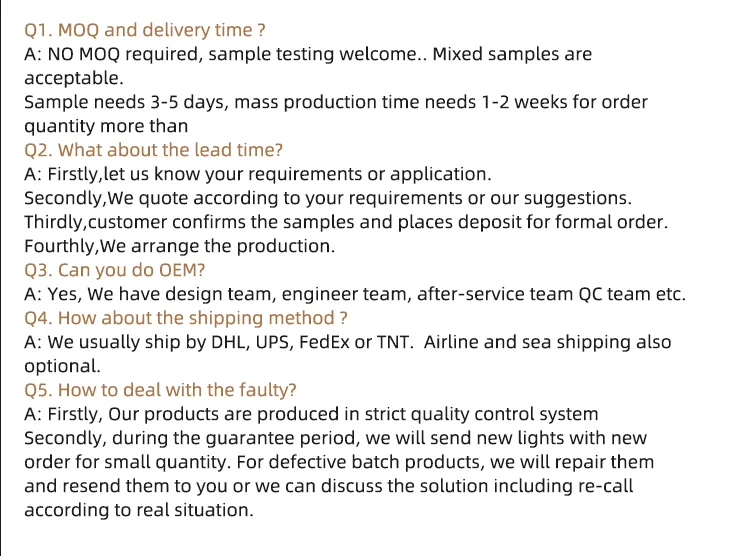Screen dimensions: 750x556
Task: Click the 'Fourthly,We arrange the production.' line
Action: 179,246
